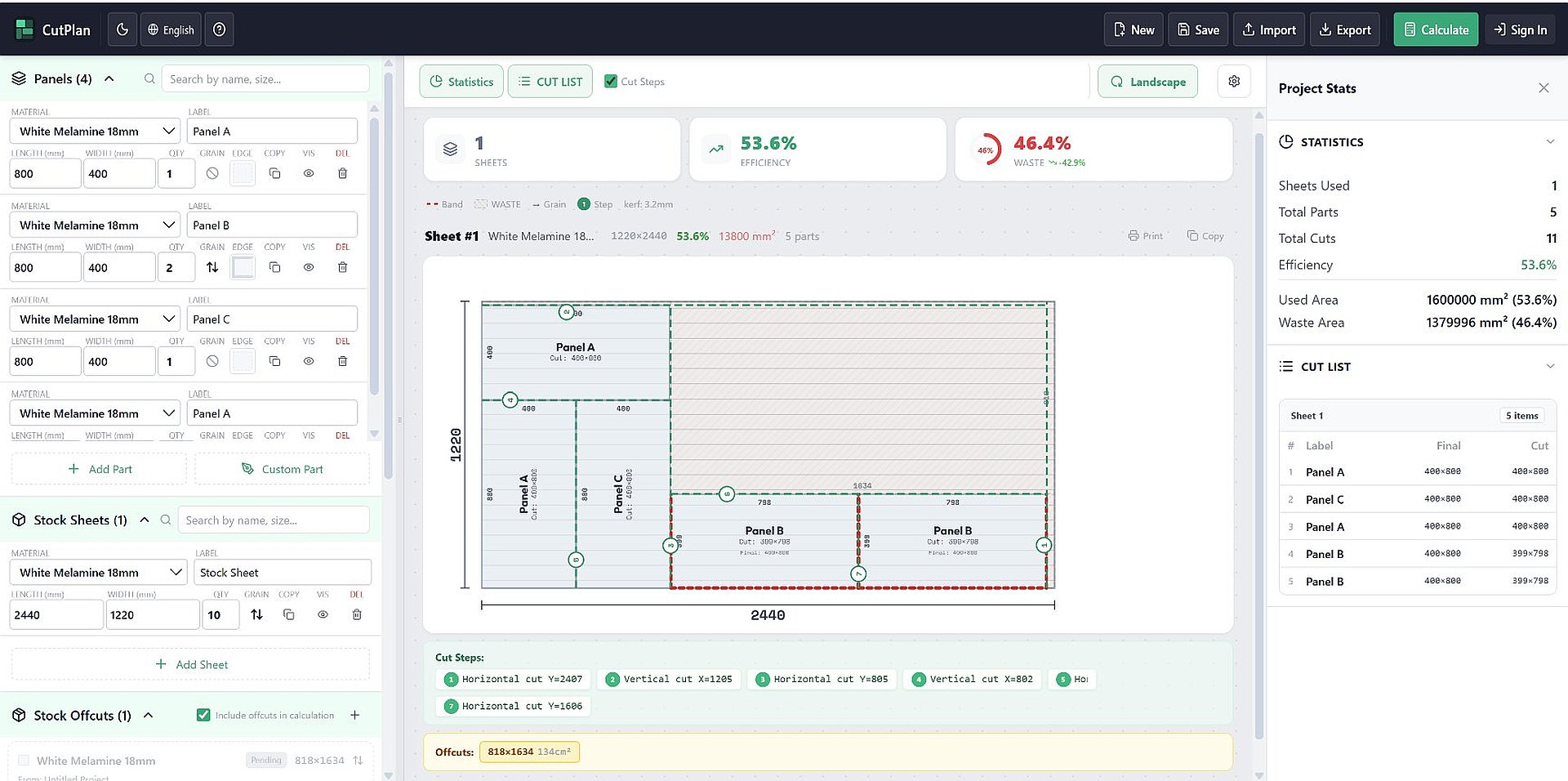
Task: Copy the first Panel A row
Action: (274, 173)
